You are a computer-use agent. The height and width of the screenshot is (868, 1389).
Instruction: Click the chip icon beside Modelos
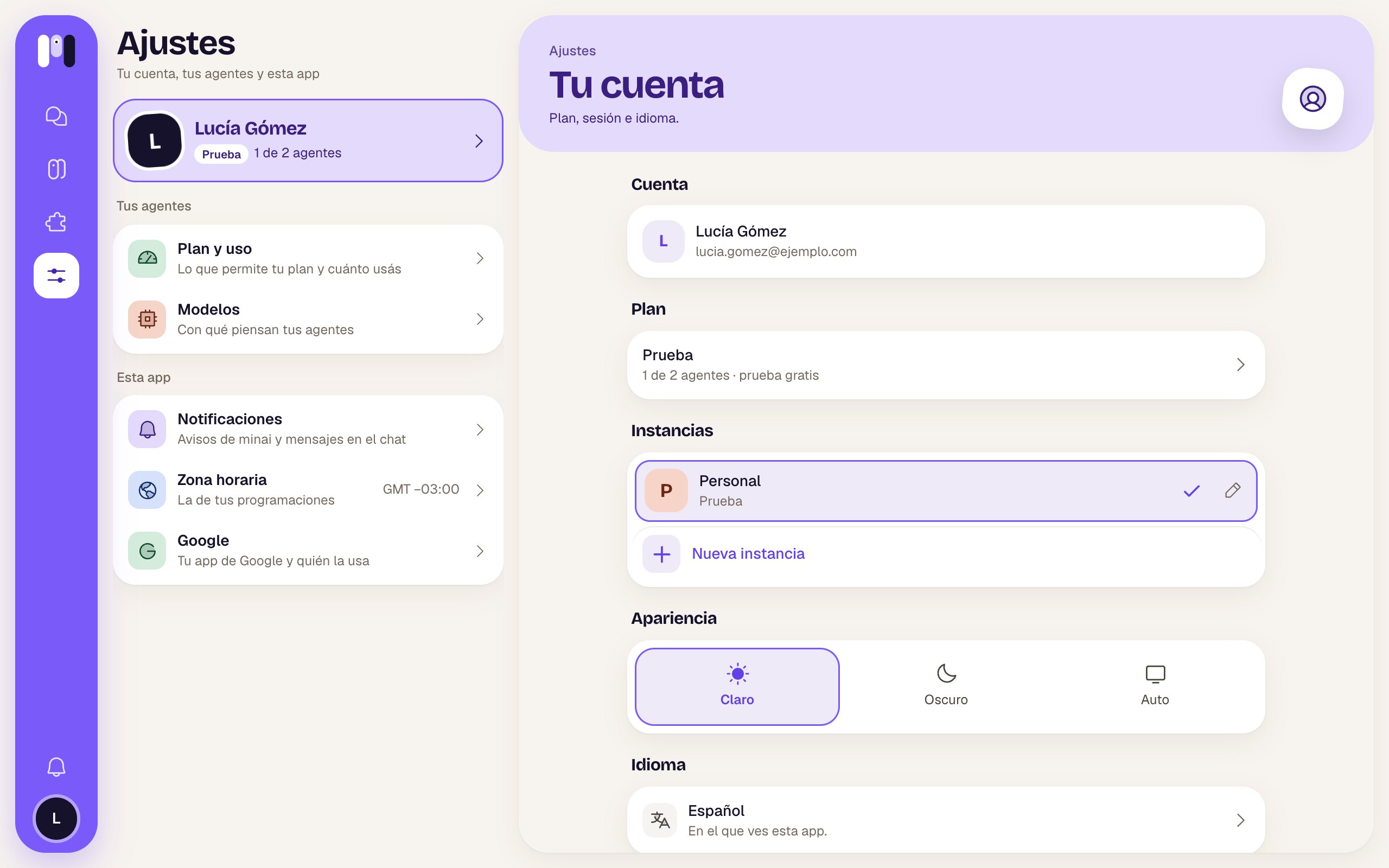[x=147, y=319]
